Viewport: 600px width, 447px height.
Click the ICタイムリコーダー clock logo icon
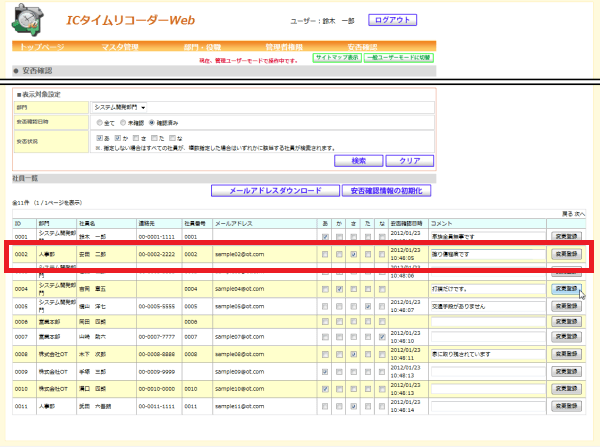(28, 20)
